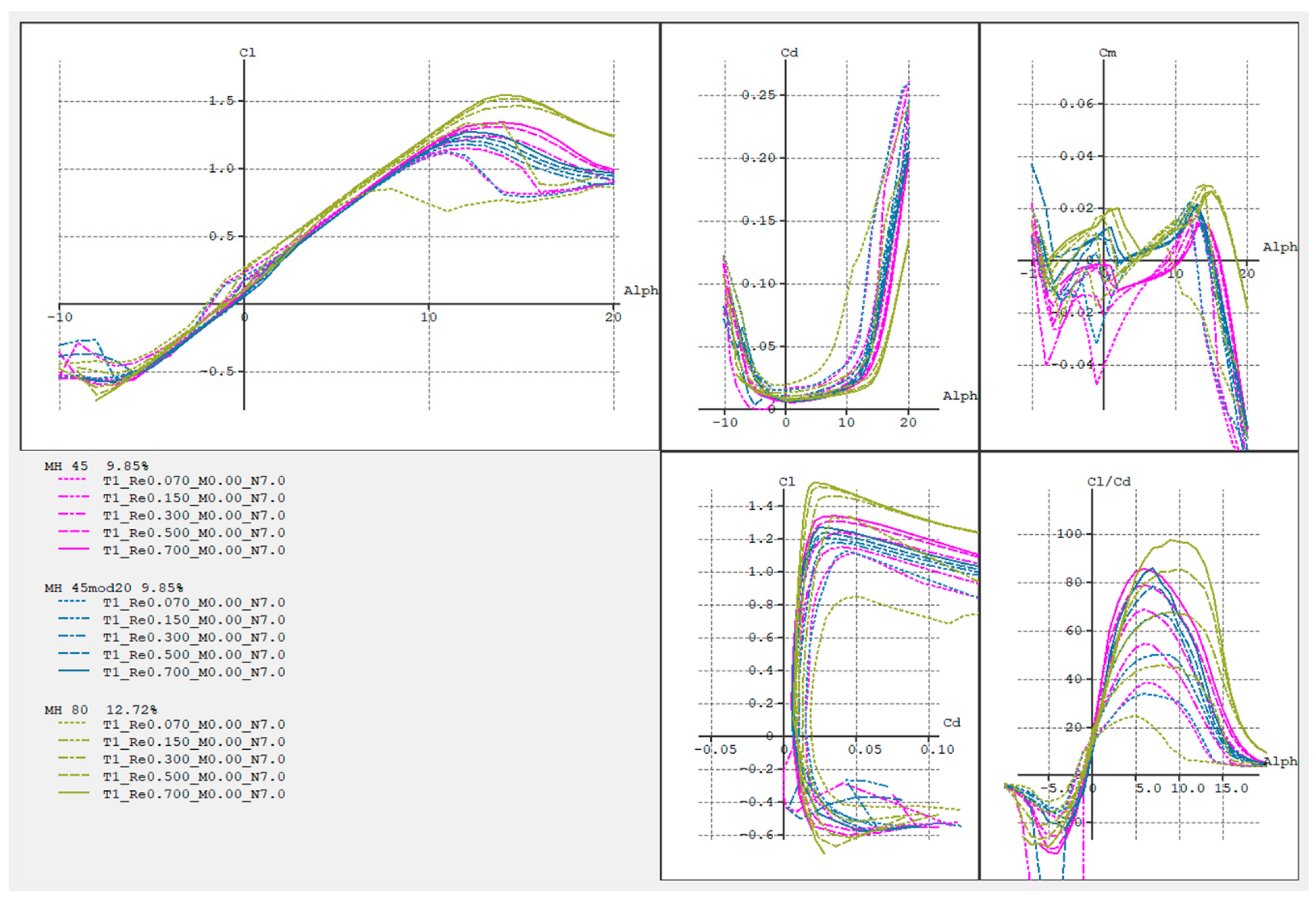Click the Cl/Cd axis title of the glide-ratio graph
The height and width of the screenshot is (900, 1316).
[x=1109, y=481]
